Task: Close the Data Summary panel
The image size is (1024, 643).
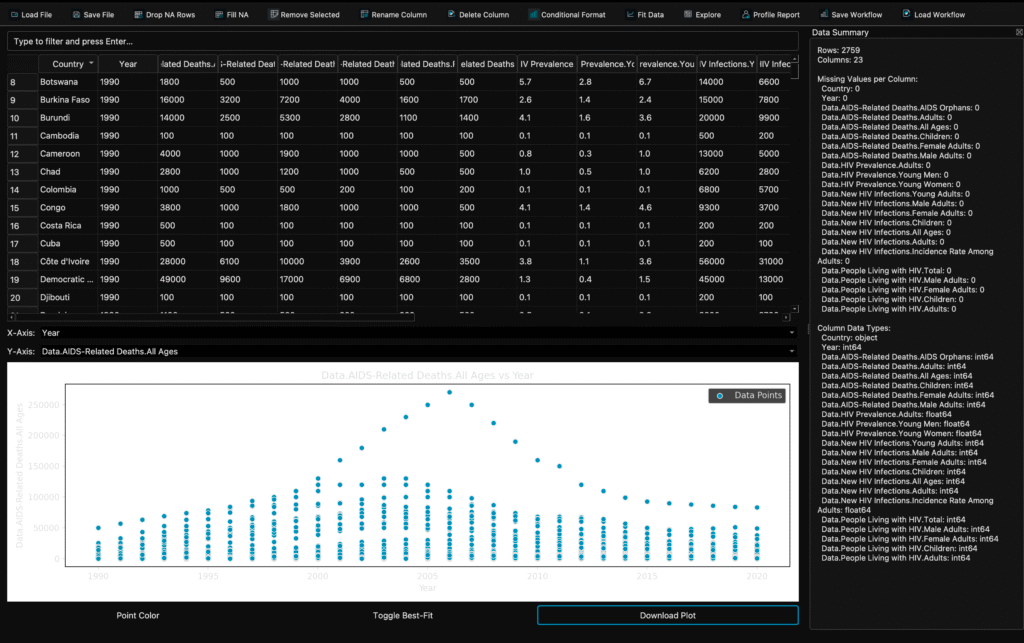Action: [1018, 33]
